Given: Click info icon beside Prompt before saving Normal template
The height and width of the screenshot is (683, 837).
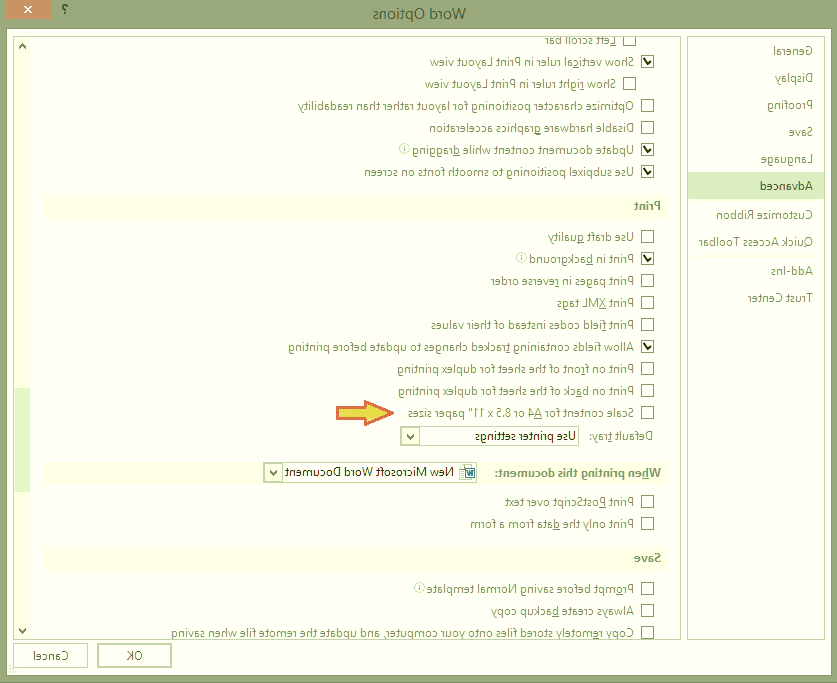Looking at the screenshot, I should tap(417, 588).
